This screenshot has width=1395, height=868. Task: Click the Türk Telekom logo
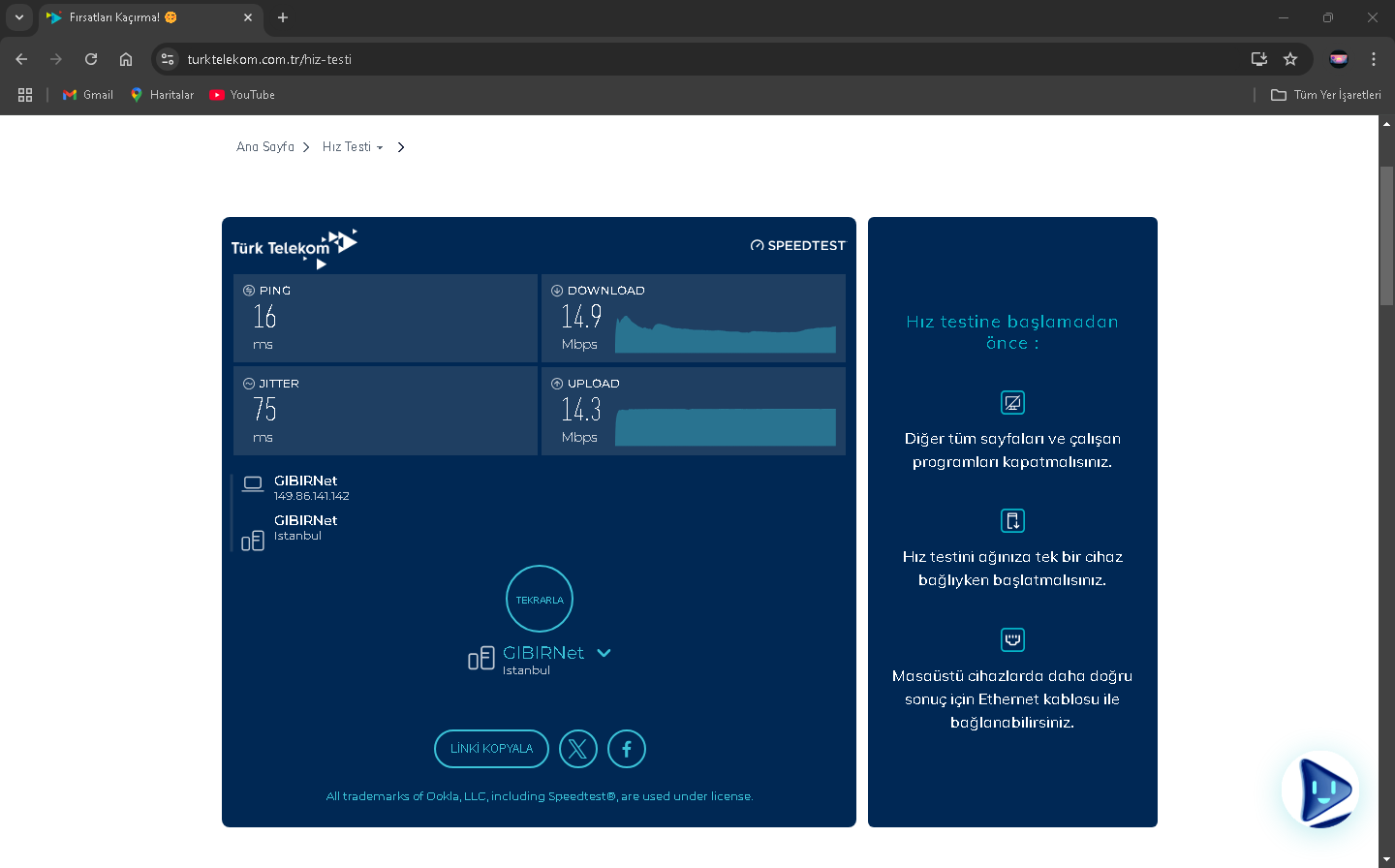coord(294,248)
